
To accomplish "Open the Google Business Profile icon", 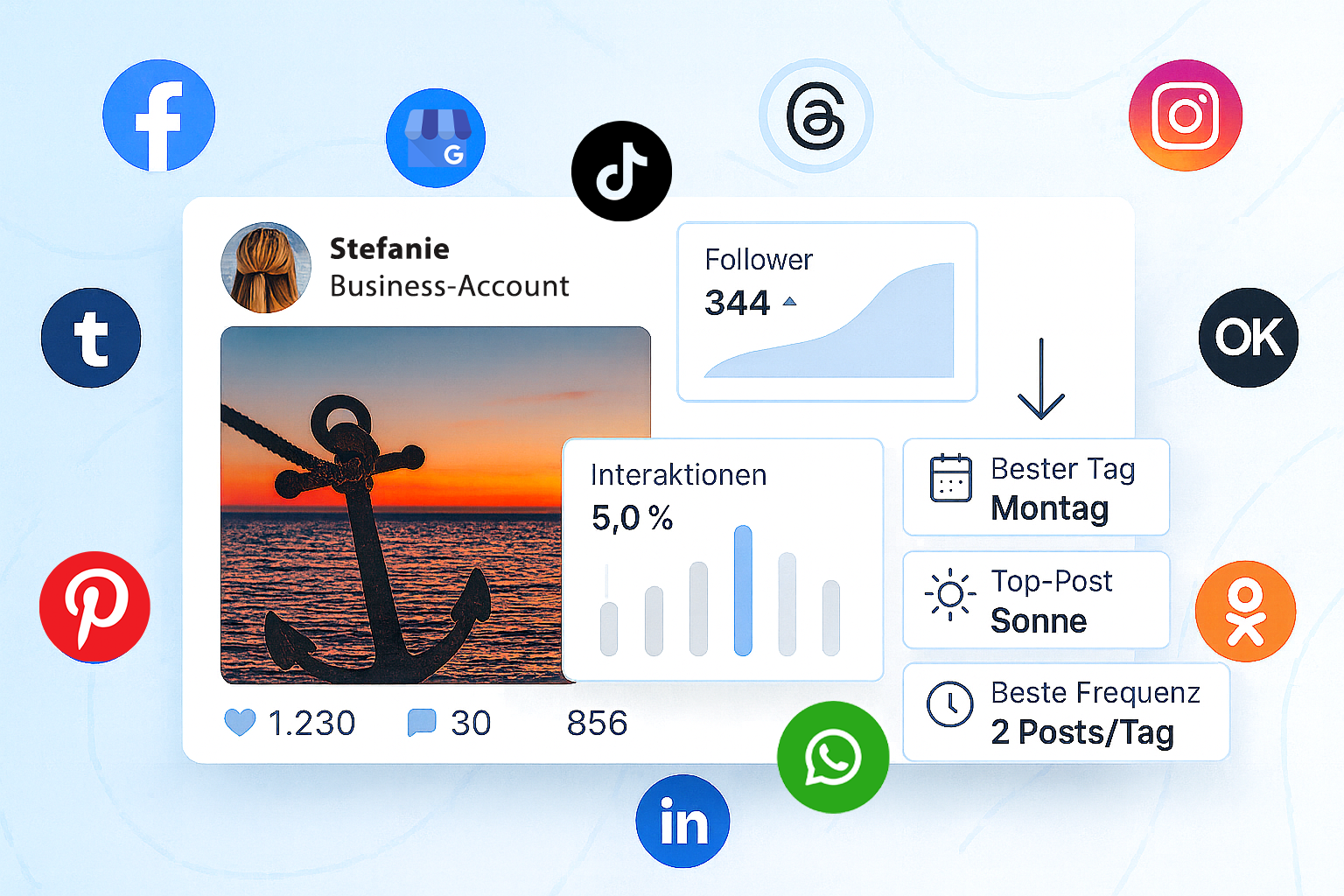I will (x=436, y=137).
